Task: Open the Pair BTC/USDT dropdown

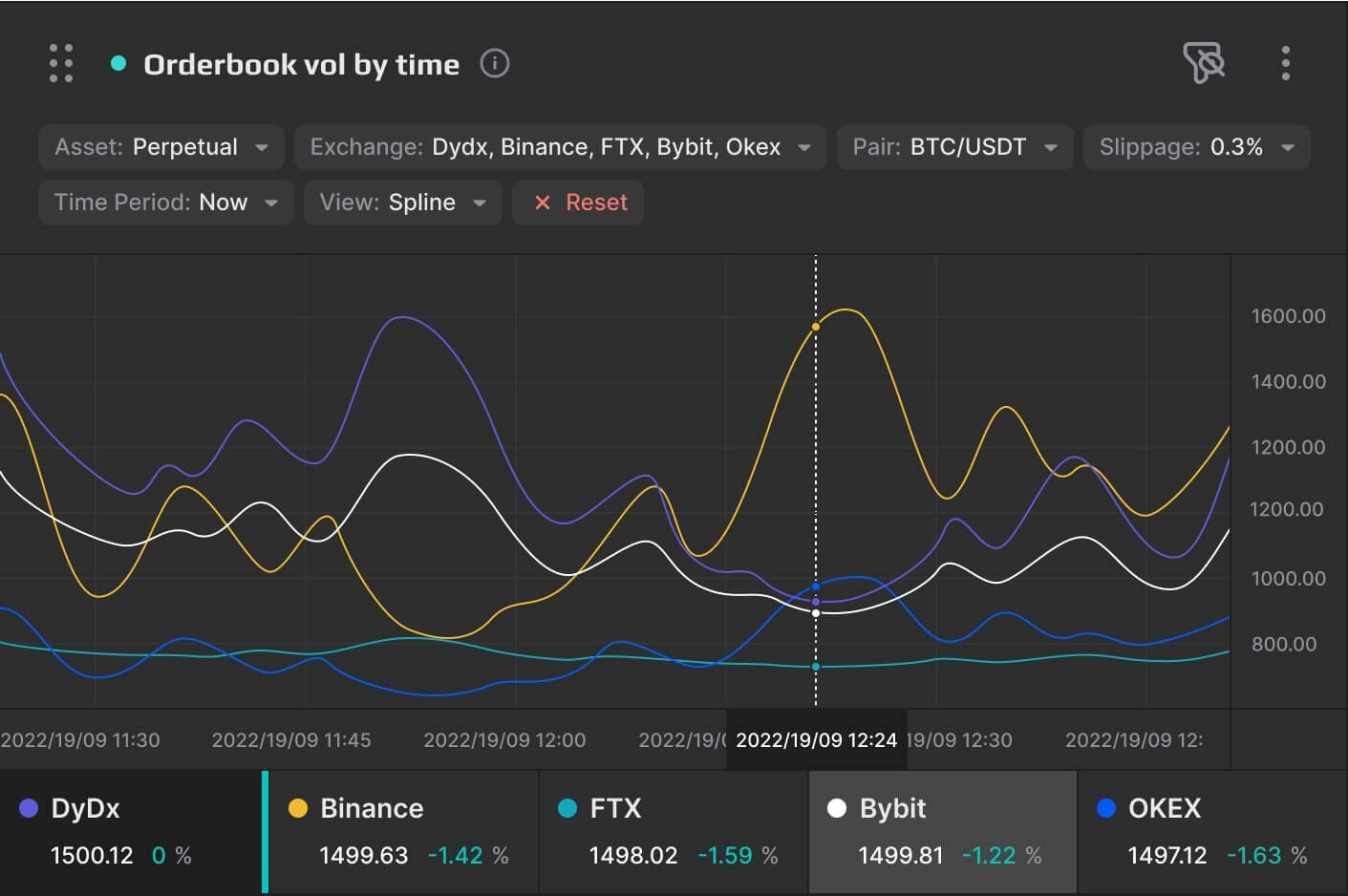Action: coord(954,147)
